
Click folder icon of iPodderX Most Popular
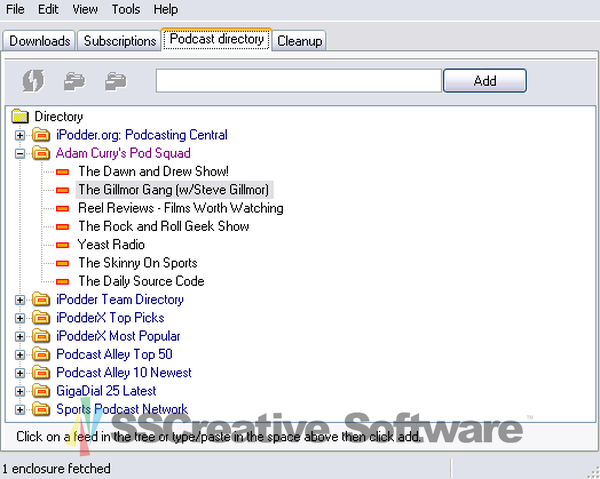point(41,336)
